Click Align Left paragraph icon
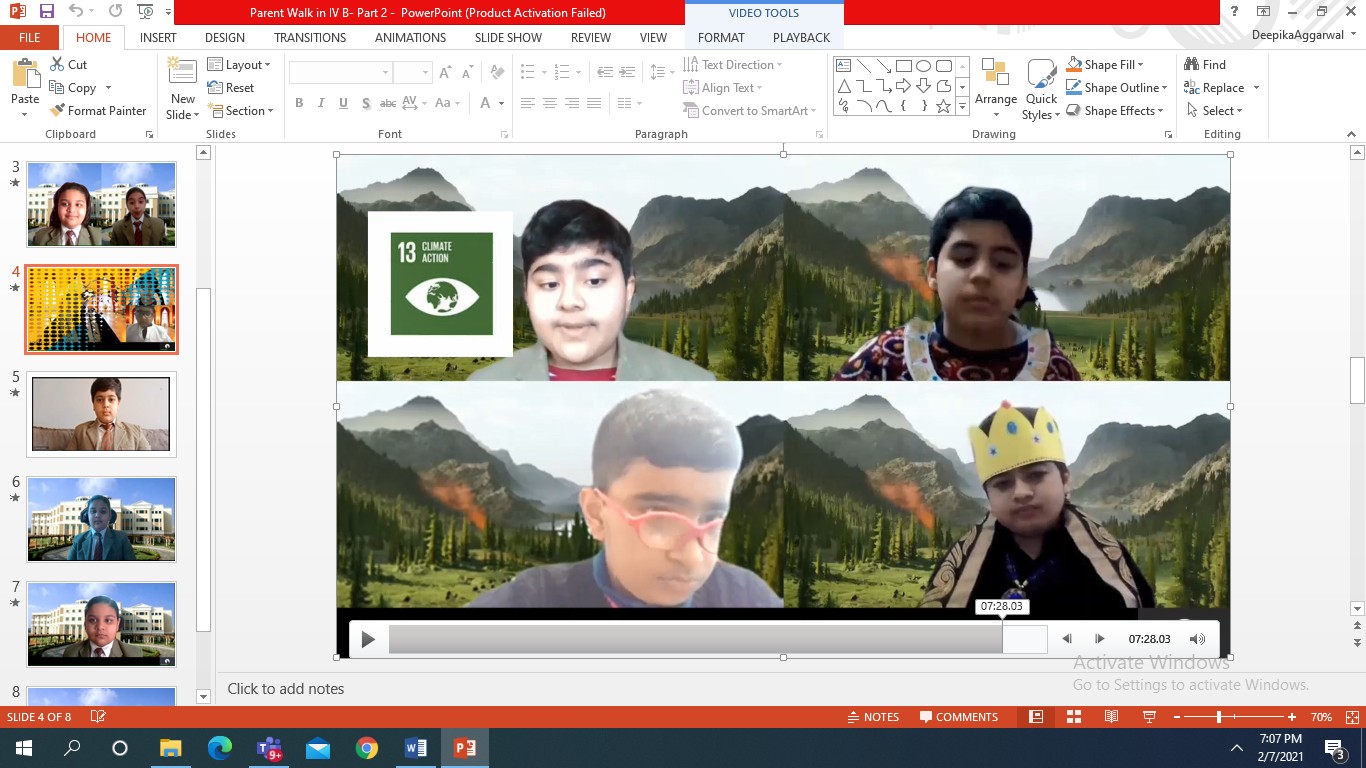The height and width of the screenshot is (768, 1366). click(527, 103)
